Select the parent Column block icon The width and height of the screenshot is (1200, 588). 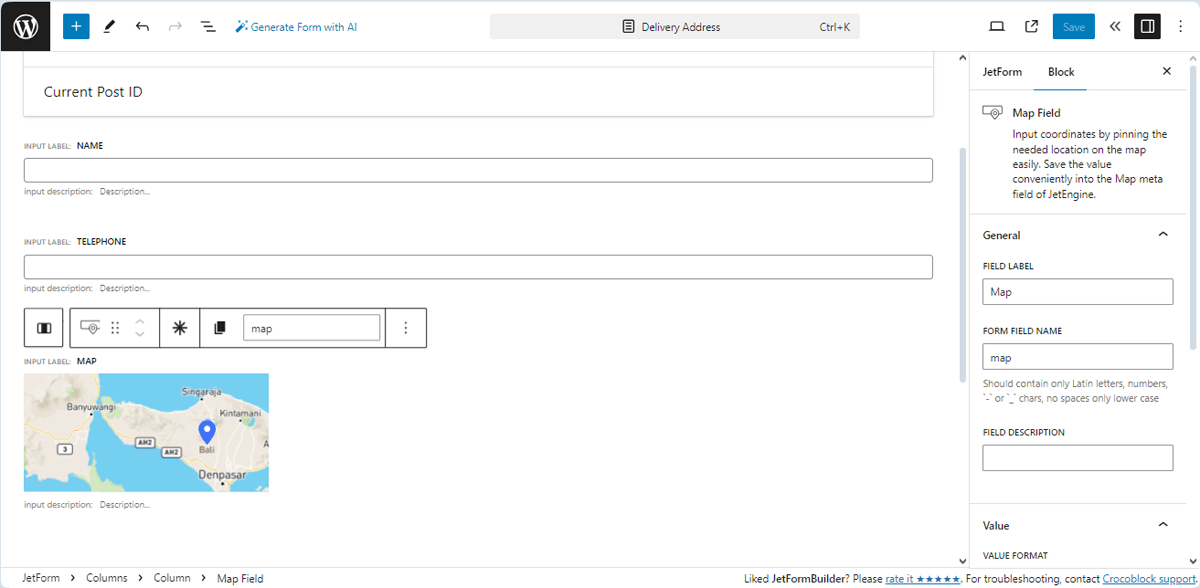(x=43, y=327)
